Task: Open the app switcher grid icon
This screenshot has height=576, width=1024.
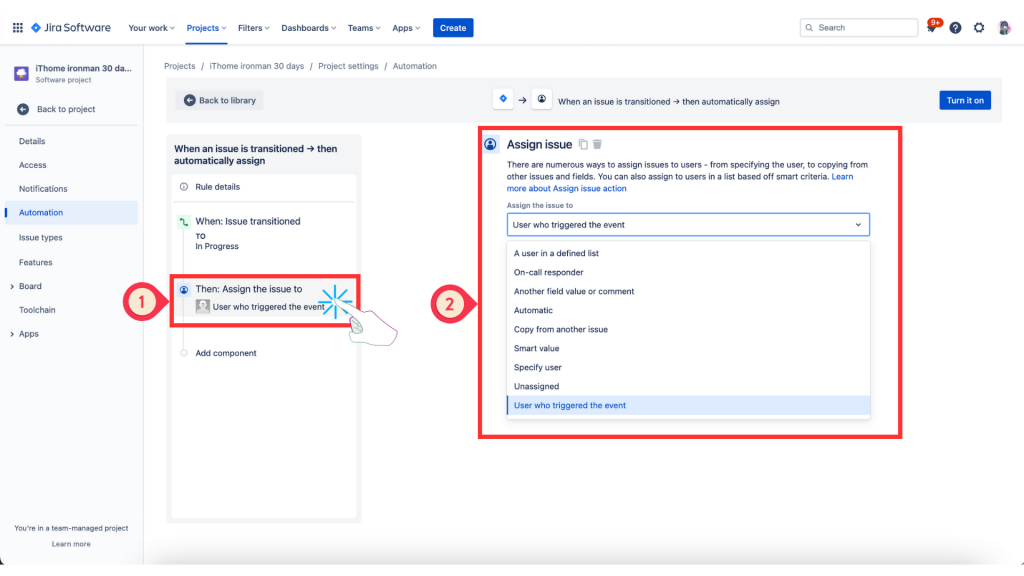Action: (x=18, y=27)
